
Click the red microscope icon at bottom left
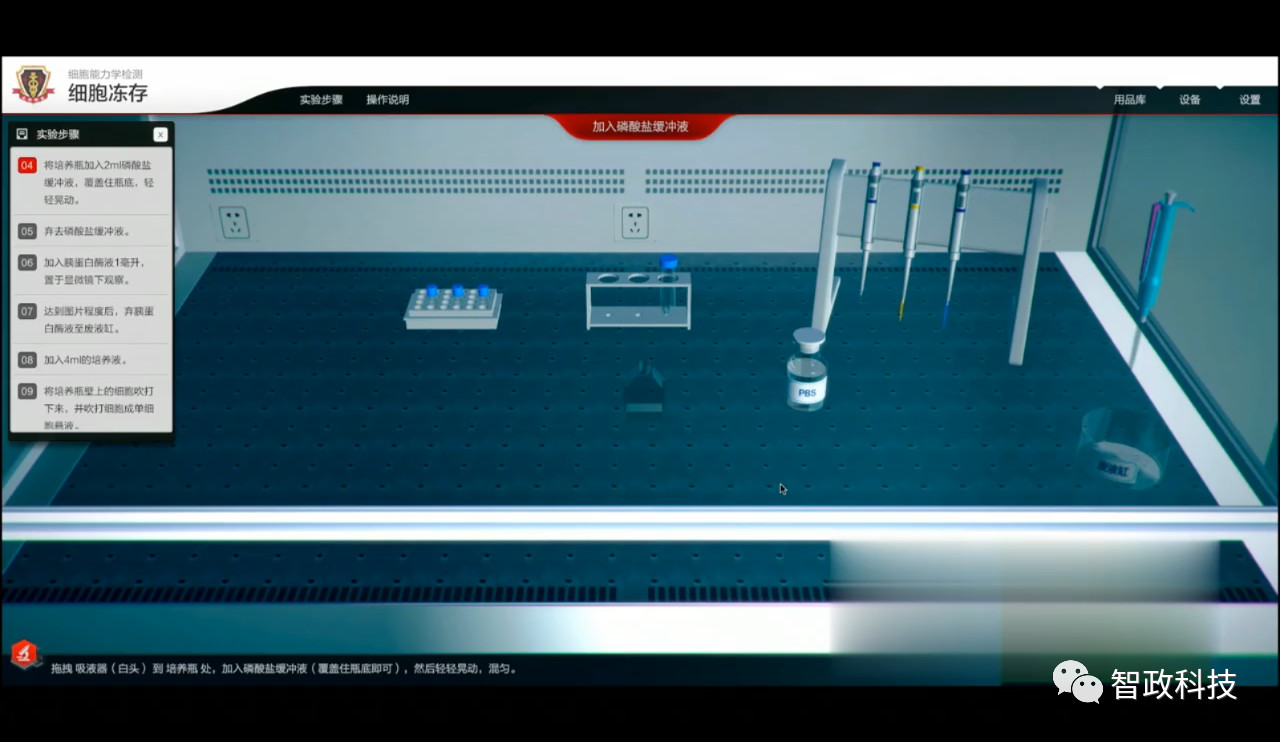point(25,654)
